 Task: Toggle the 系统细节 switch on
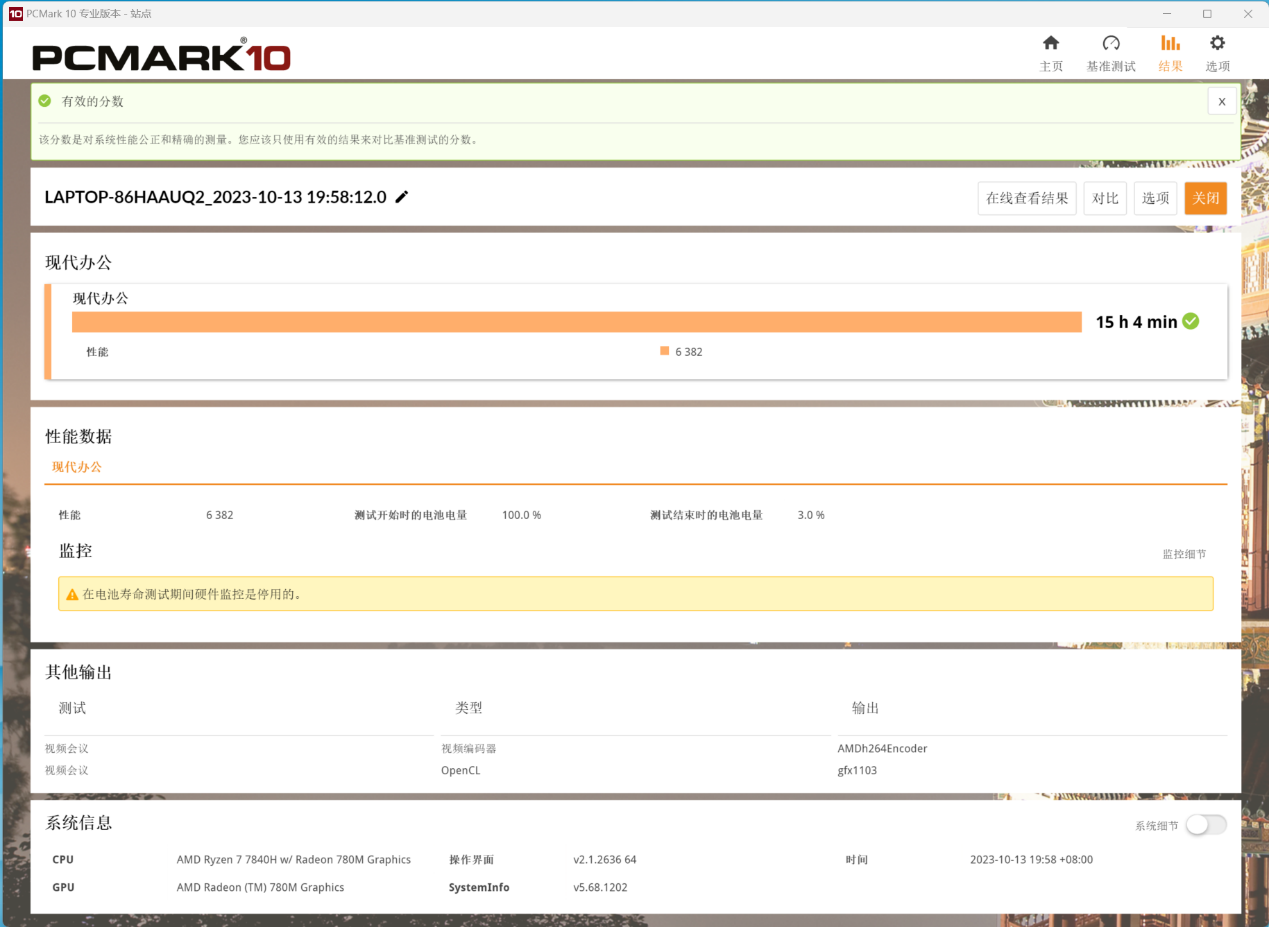[1205, 825]
